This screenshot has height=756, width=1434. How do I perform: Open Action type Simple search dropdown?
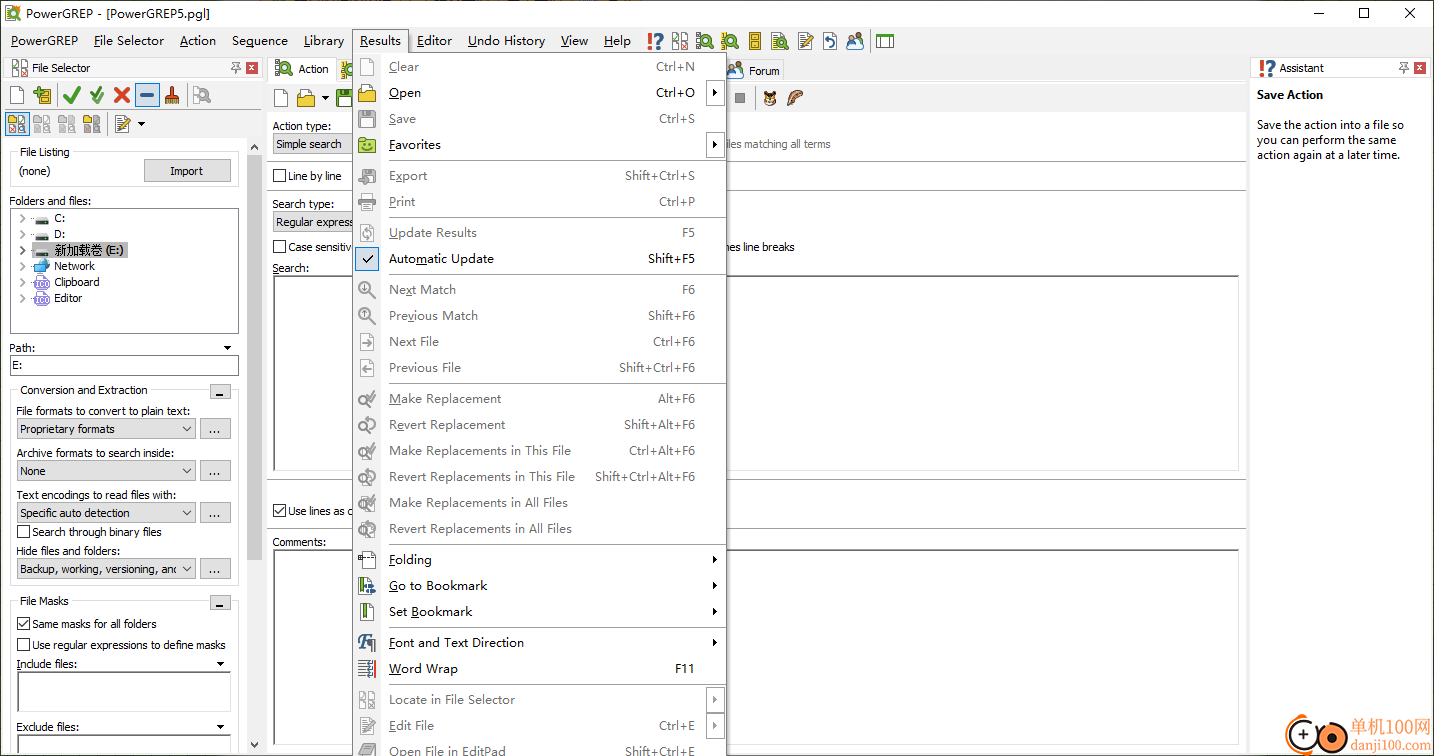tap(313, 144)
